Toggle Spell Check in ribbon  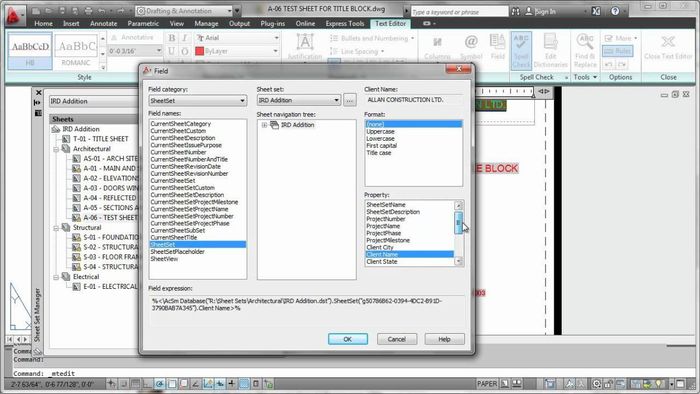(x=521, y=50)
